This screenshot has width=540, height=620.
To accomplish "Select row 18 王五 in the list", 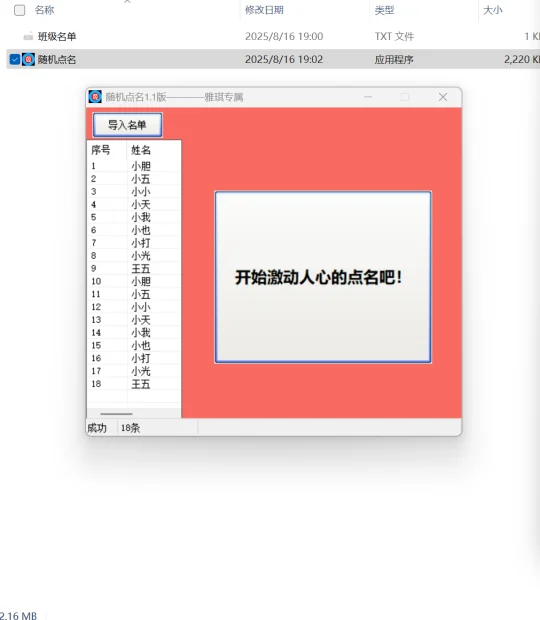I will pyautogui.click(x=134, y=384).
